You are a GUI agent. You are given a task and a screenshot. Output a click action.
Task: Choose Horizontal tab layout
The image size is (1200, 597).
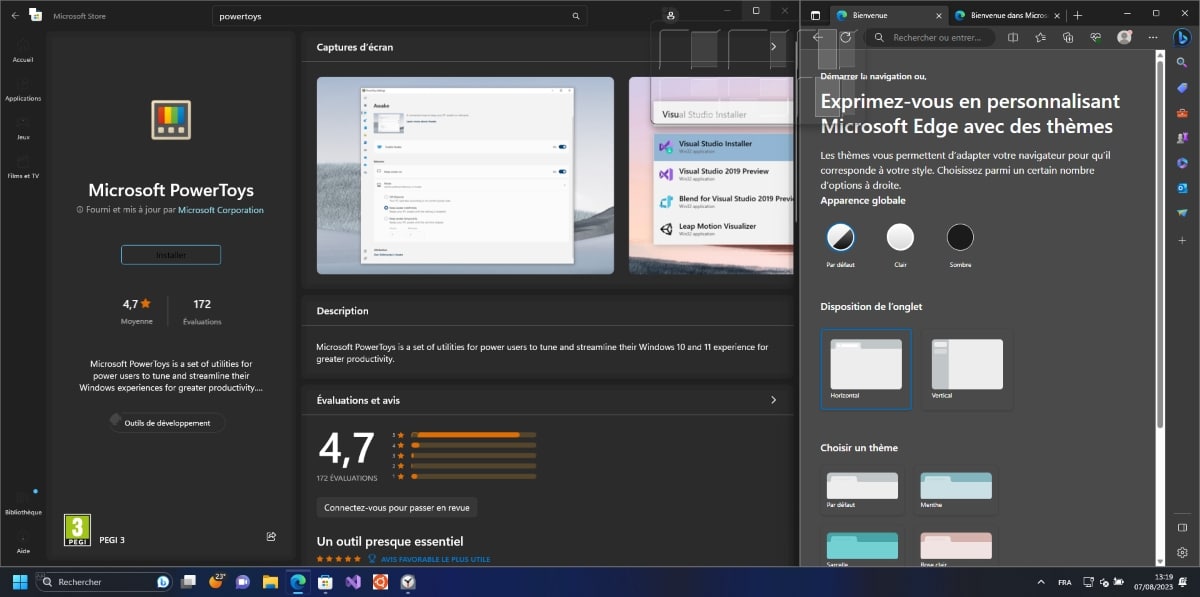[x=866, y=369]
